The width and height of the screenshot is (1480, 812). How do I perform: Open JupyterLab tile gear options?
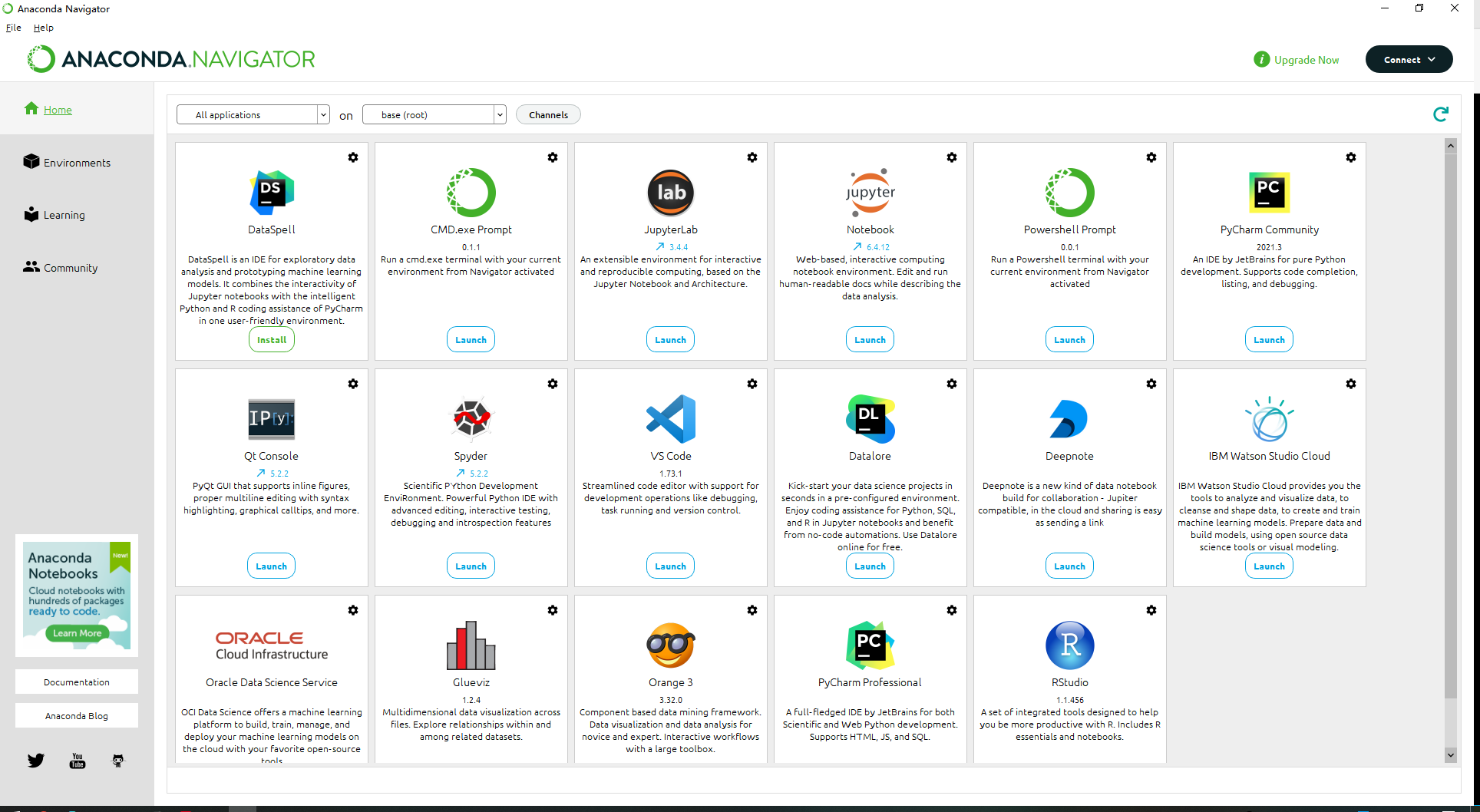[x=752, y=157]
